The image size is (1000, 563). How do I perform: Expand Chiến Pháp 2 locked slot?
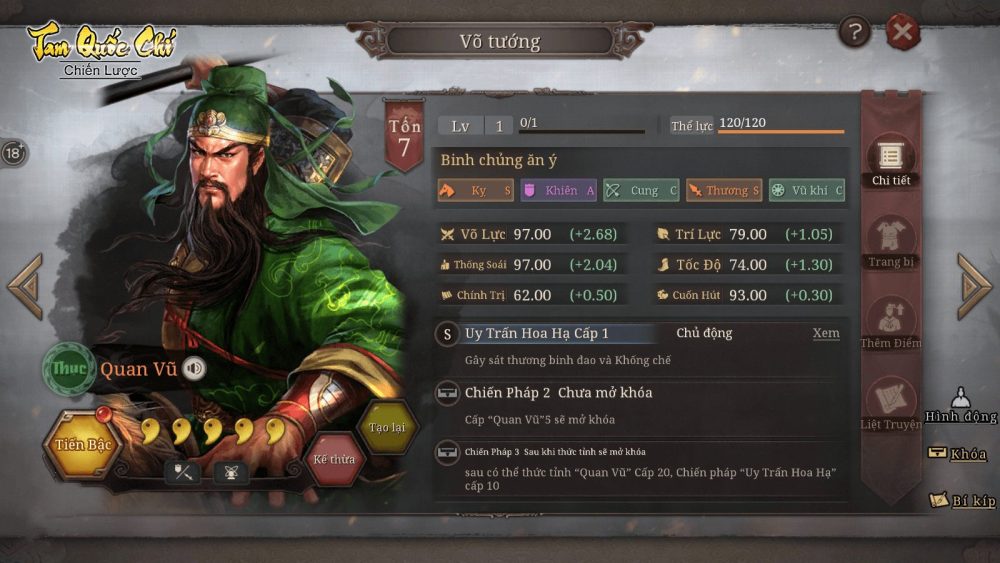pos(640,406)
